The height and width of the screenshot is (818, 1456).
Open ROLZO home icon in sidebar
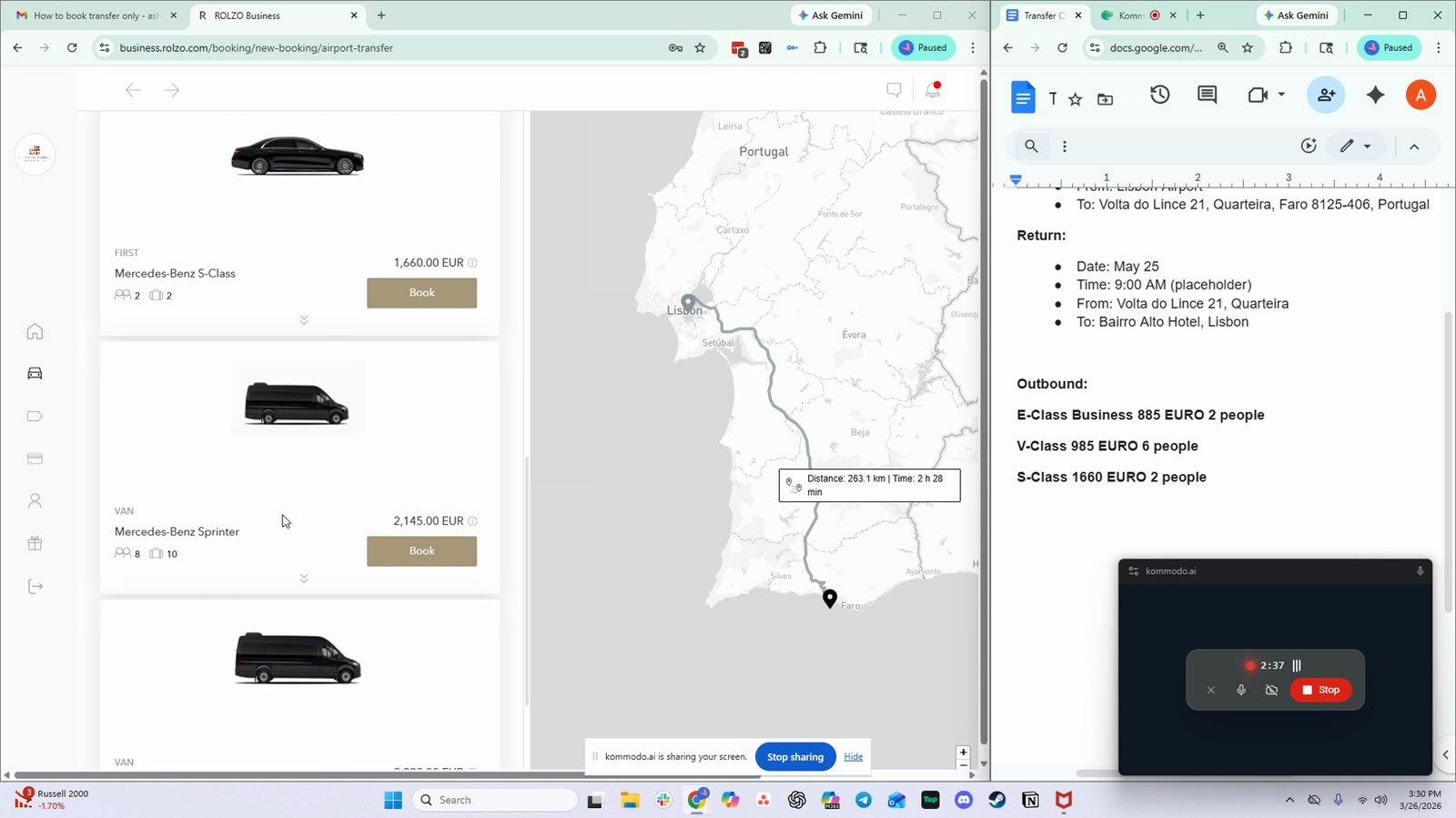[35, 331]
